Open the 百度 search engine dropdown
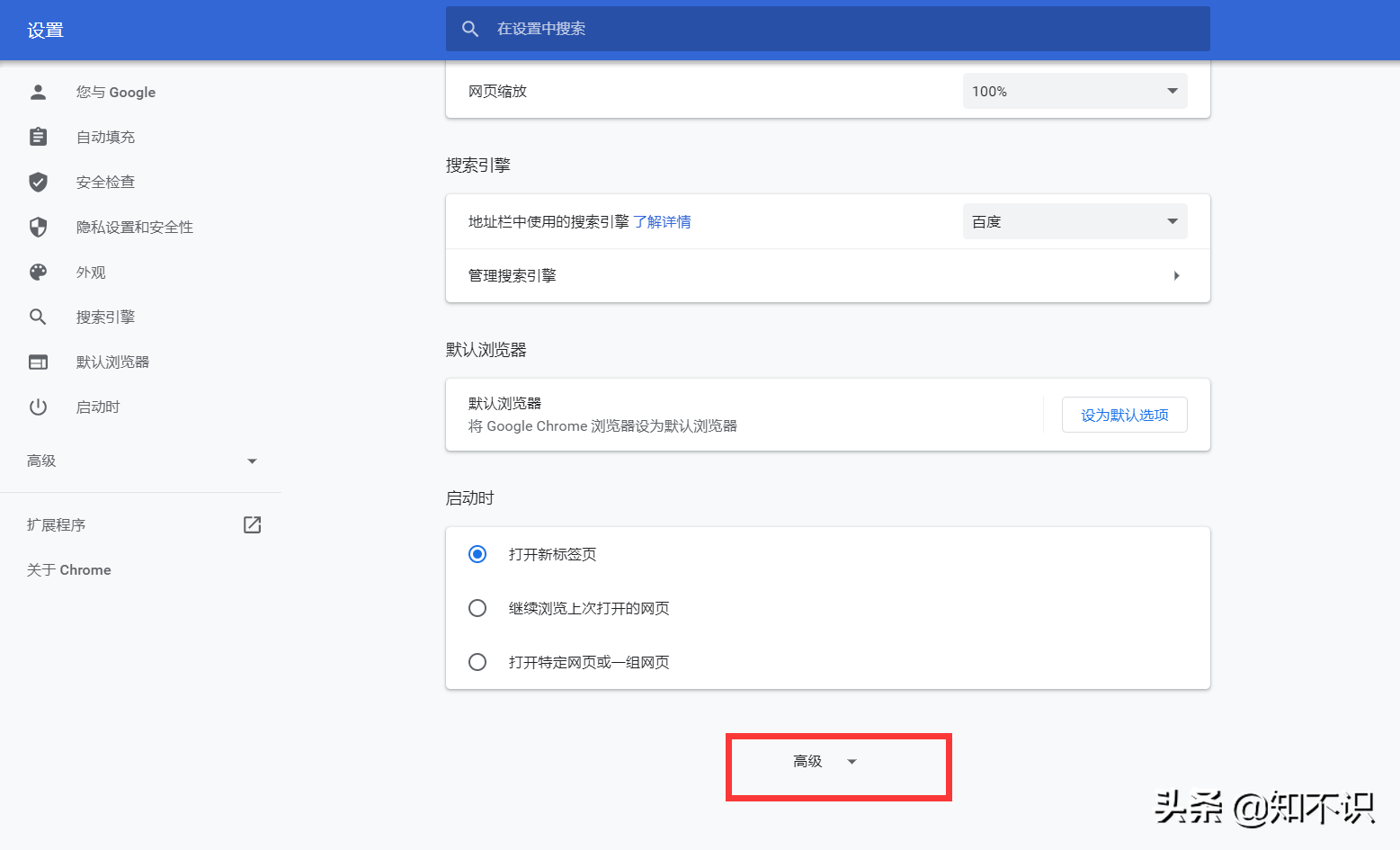The height and width of the screenshot is (850, 1400). pyautogui.click(x=1075, y=220)
